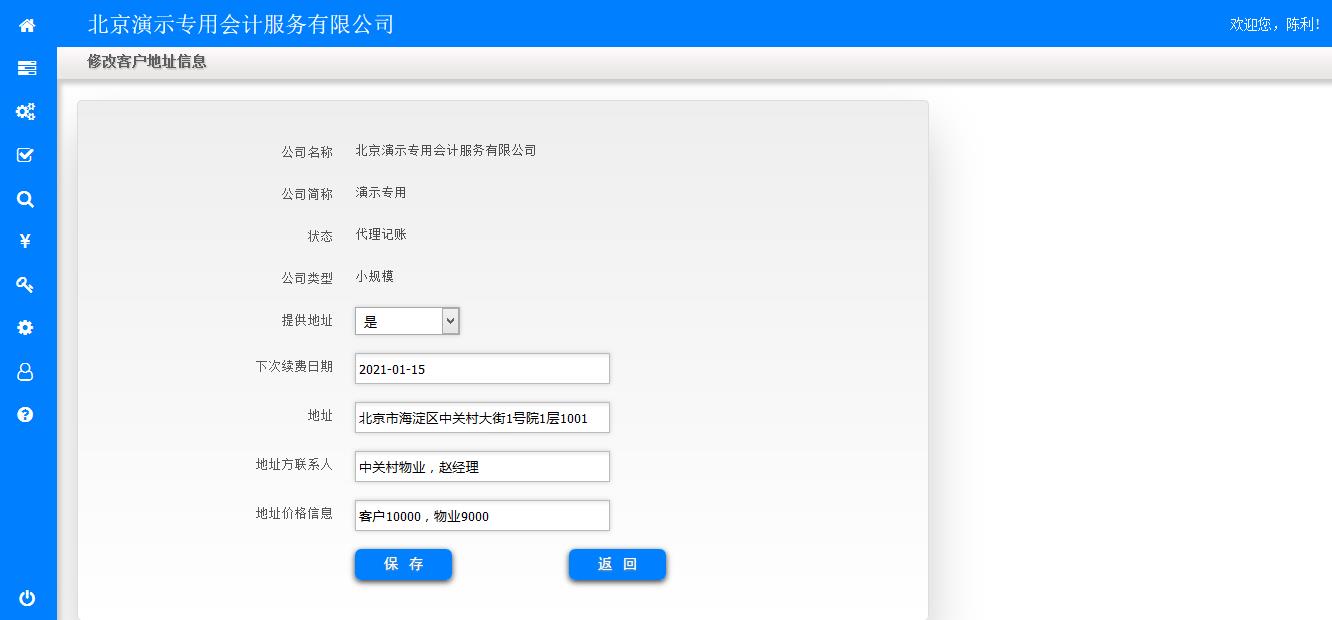Open the question mark help icon

point(26,414)
